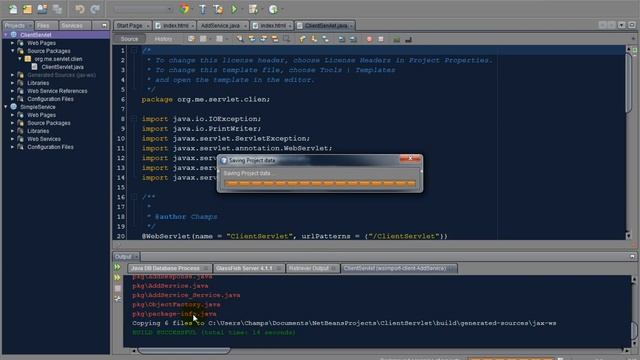This screenshot has height=360, width=640.
Task: Click the New Project toolbar icon
Action: point(27,9)
